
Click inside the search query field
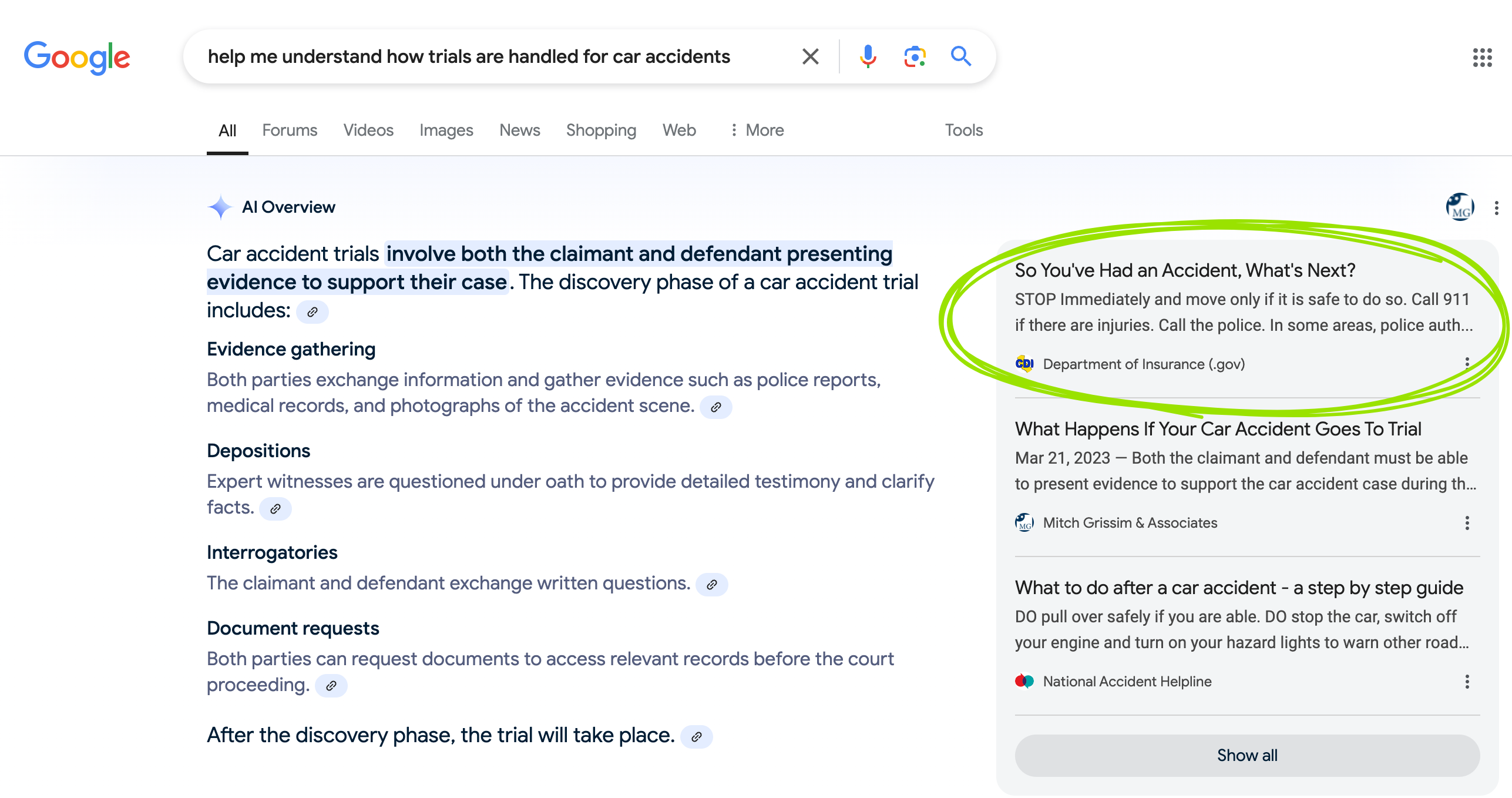click(x=469, y=56)
